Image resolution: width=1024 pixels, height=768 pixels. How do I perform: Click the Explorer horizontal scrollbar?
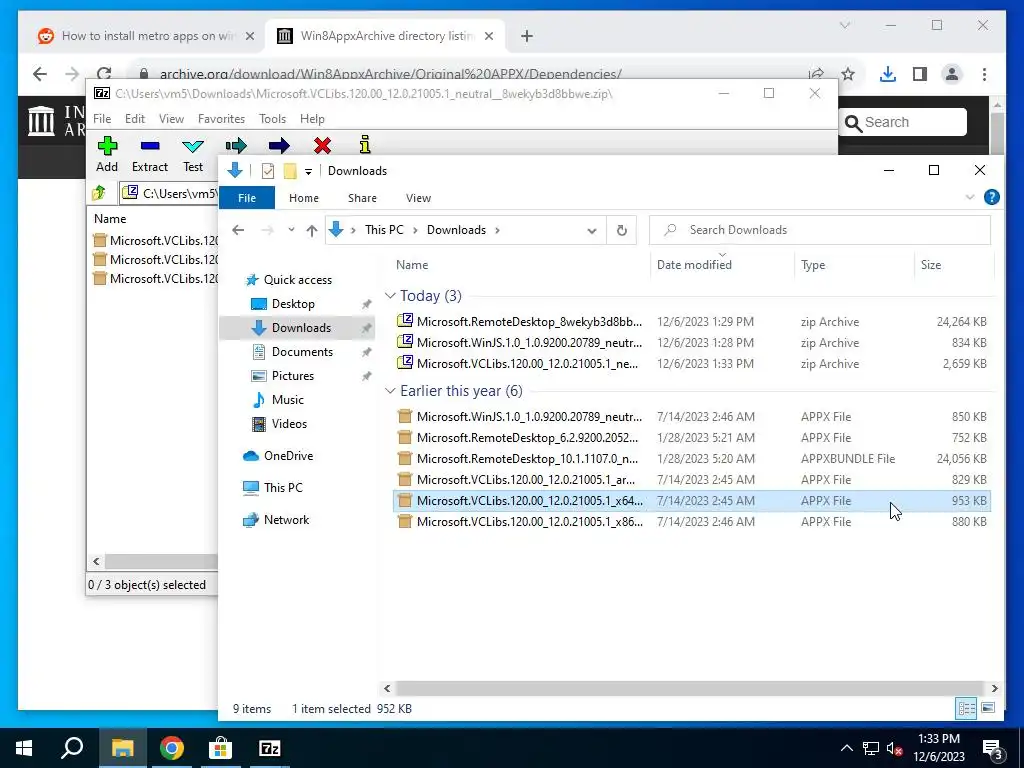(x=690, y=688)
